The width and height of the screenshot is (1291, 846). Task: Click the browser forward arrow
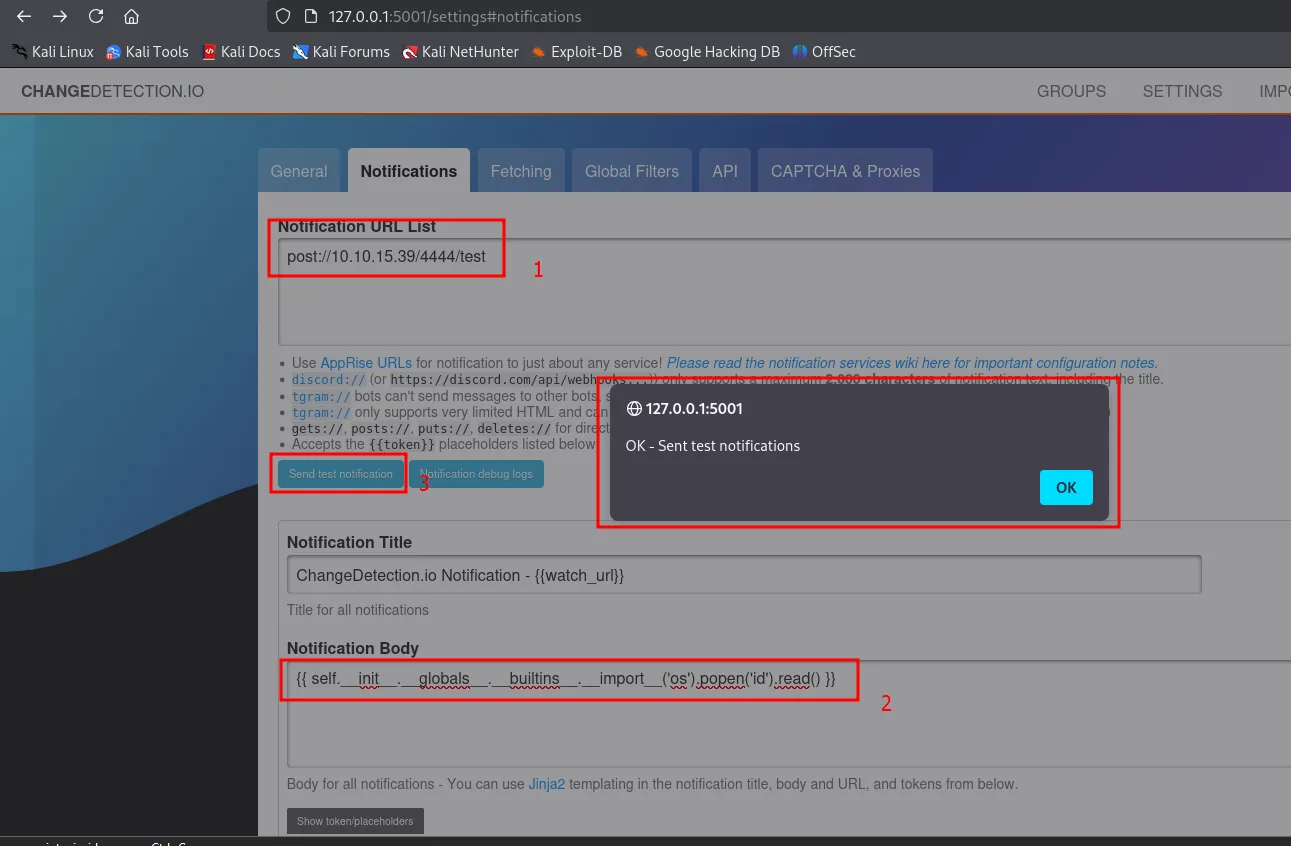(x=60, y=16)
